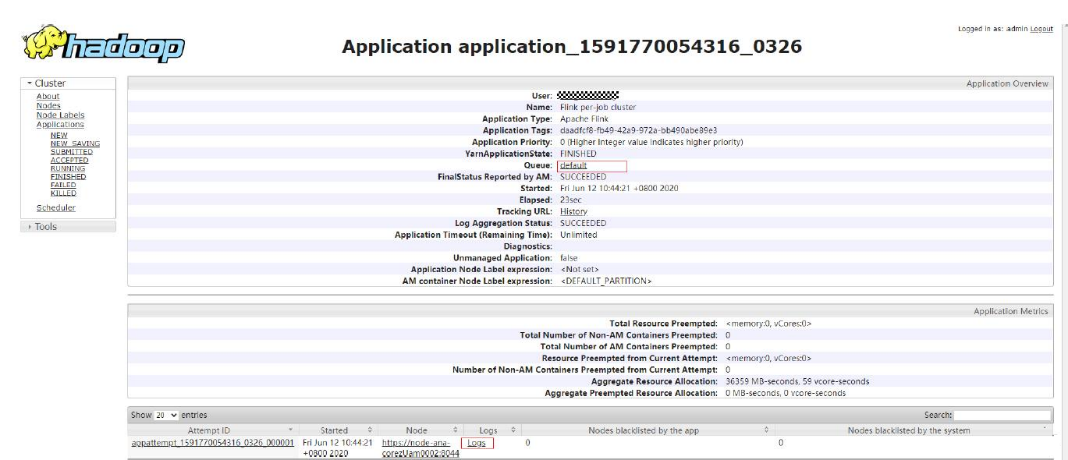Image resolution: width=1068 pixels, height=460 pixels.
Task: Click the Search input field
Action: (1003, 414)
